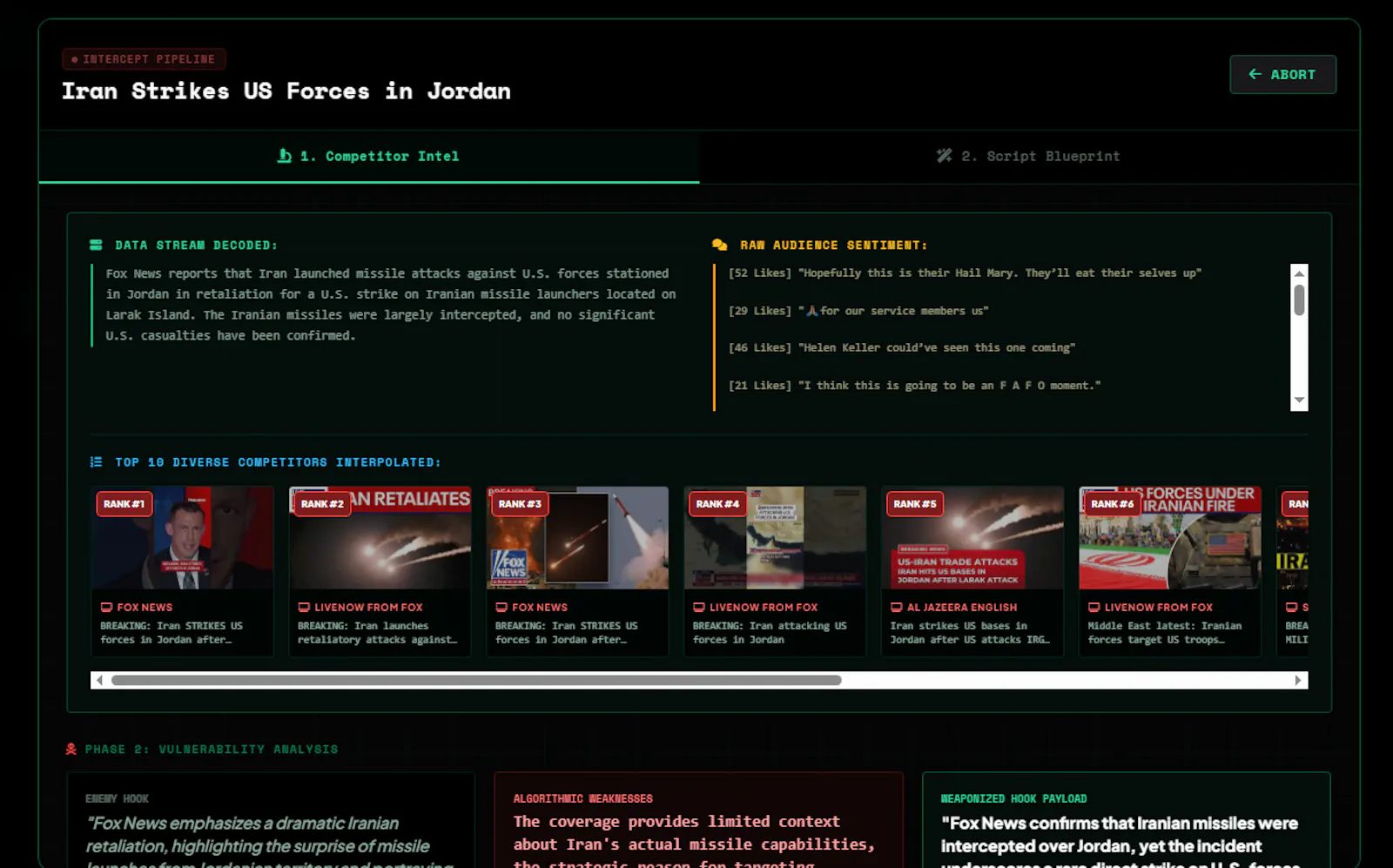
Task: Click the Weaponized Hook Payload card
Action: pos(1127,820)
